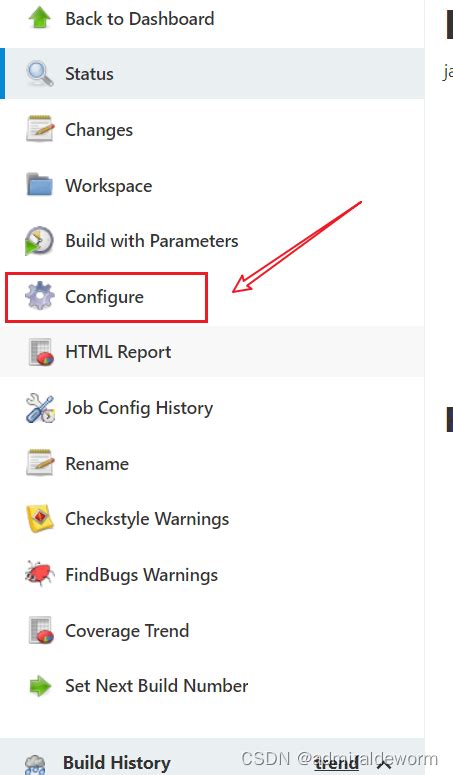The height and width of the screenshot is (775, 453).
Task: Click the Build History weather icon
Action: pyautogui.click(x=36, y=765)
